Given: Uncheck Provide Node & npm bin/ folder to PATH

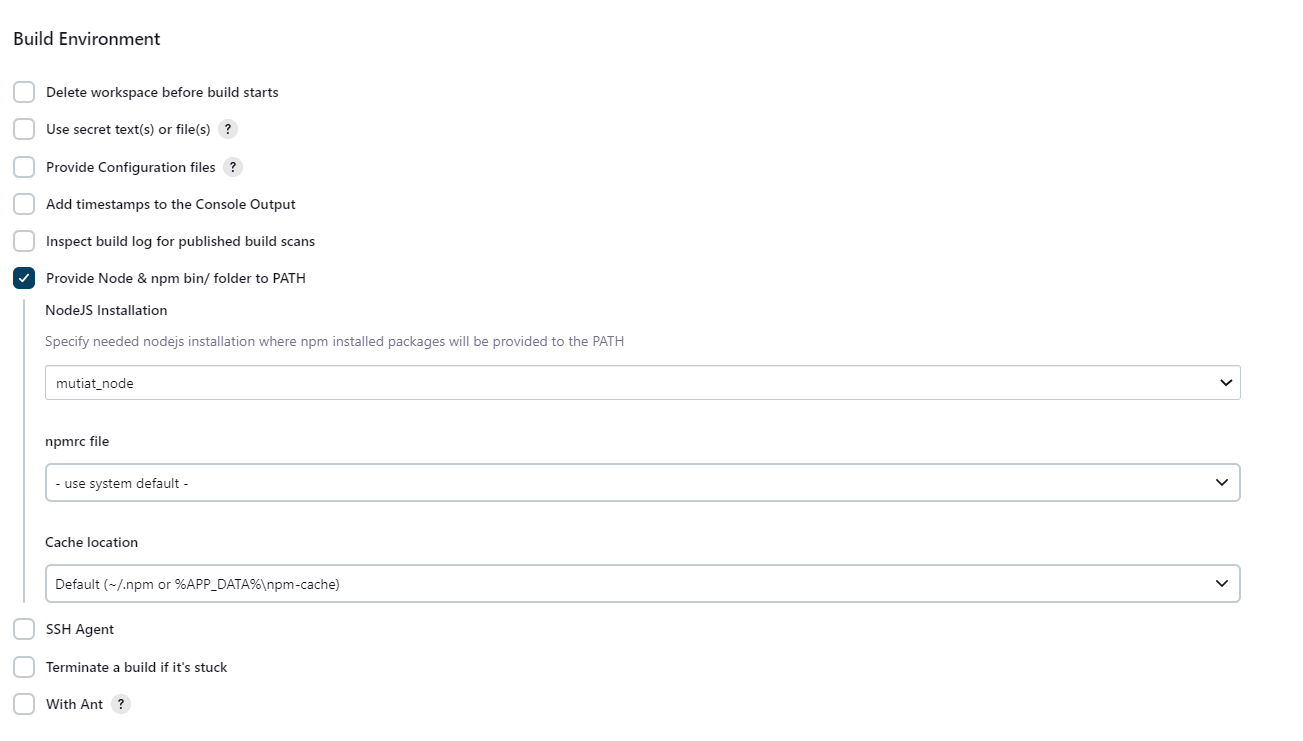Looking at the screenshot, I should point(24,278).
